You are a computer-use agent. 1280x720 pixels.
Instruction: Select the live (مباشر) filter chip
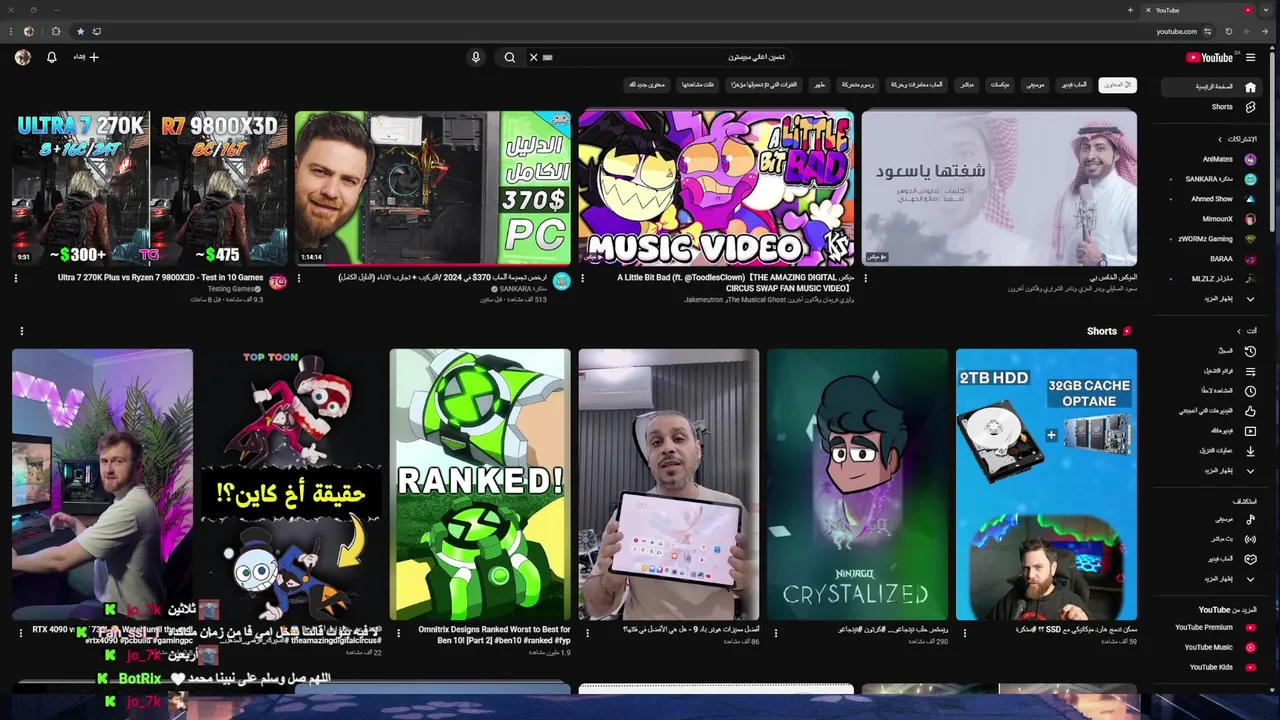pos(967,85)
